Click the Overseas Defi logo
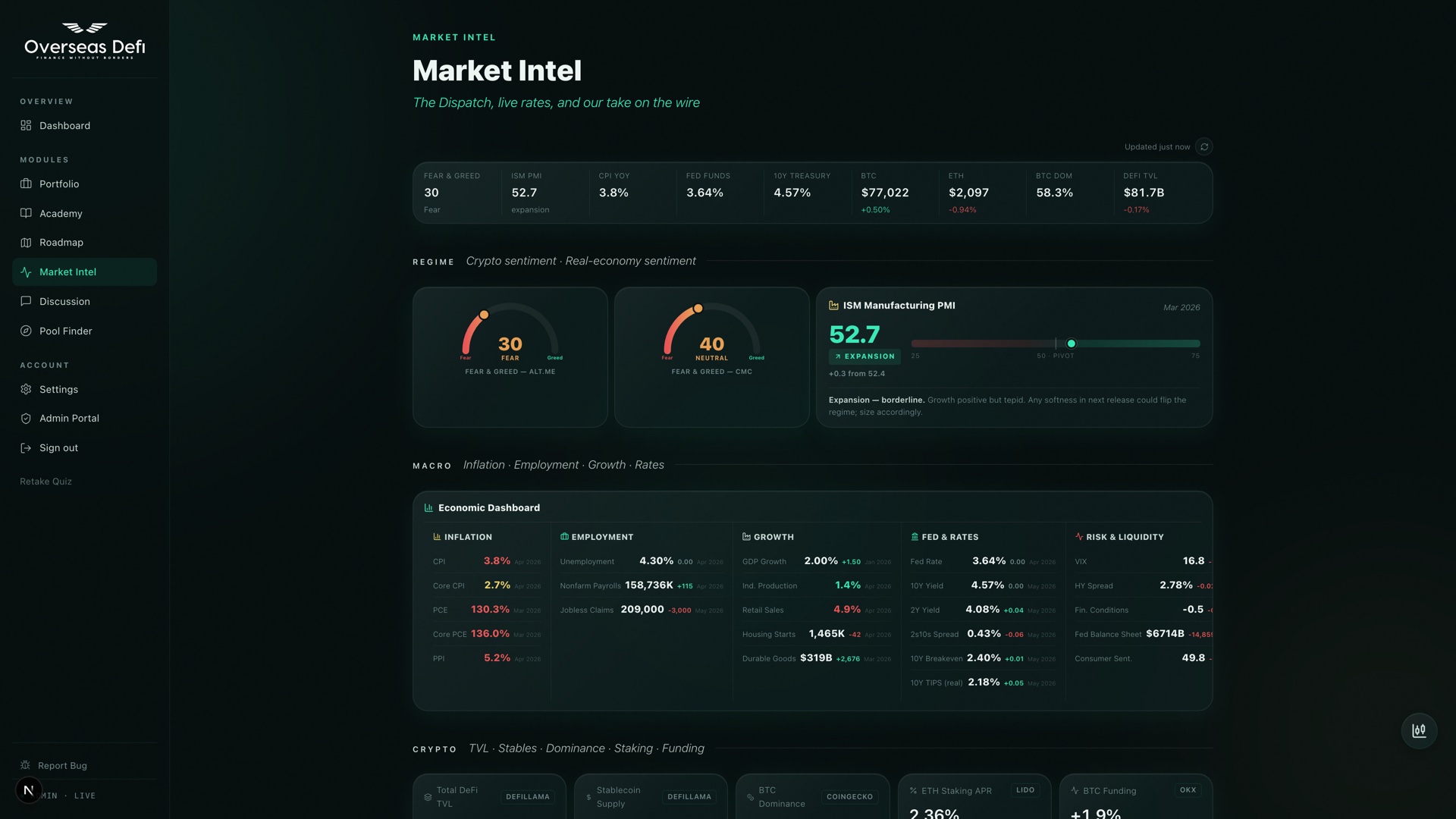 84,40
